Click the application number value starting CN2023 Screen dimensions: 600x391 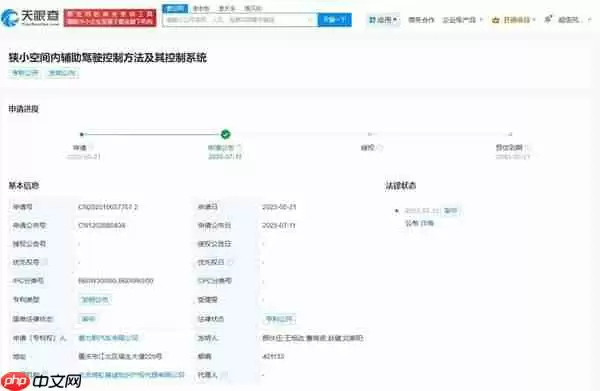pos(108,207)
